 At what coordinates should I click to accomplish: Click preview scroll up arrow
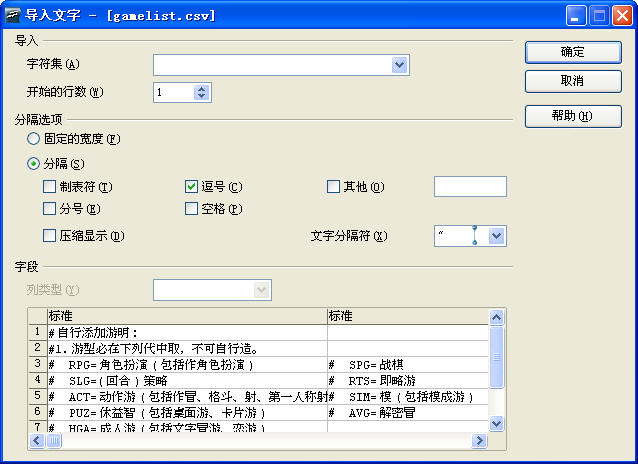[x=496, y=317]
